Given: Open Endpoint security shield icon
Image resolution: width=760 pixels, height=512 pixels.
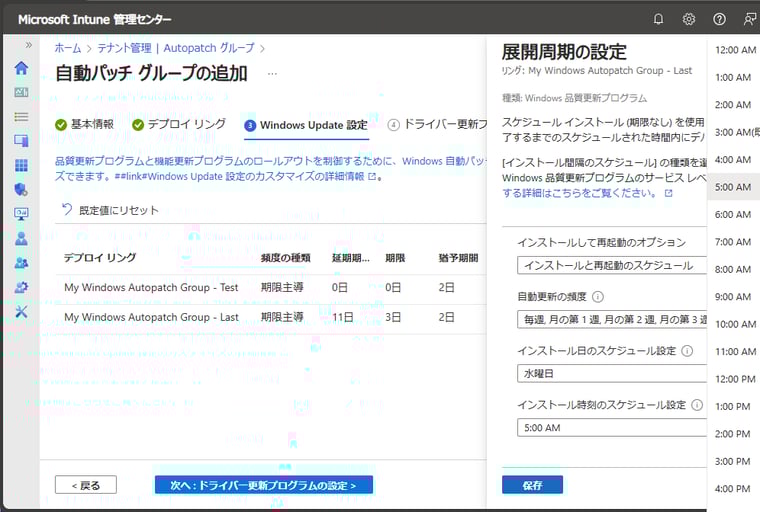Looking at the screenshot, I should click(21, 190).
